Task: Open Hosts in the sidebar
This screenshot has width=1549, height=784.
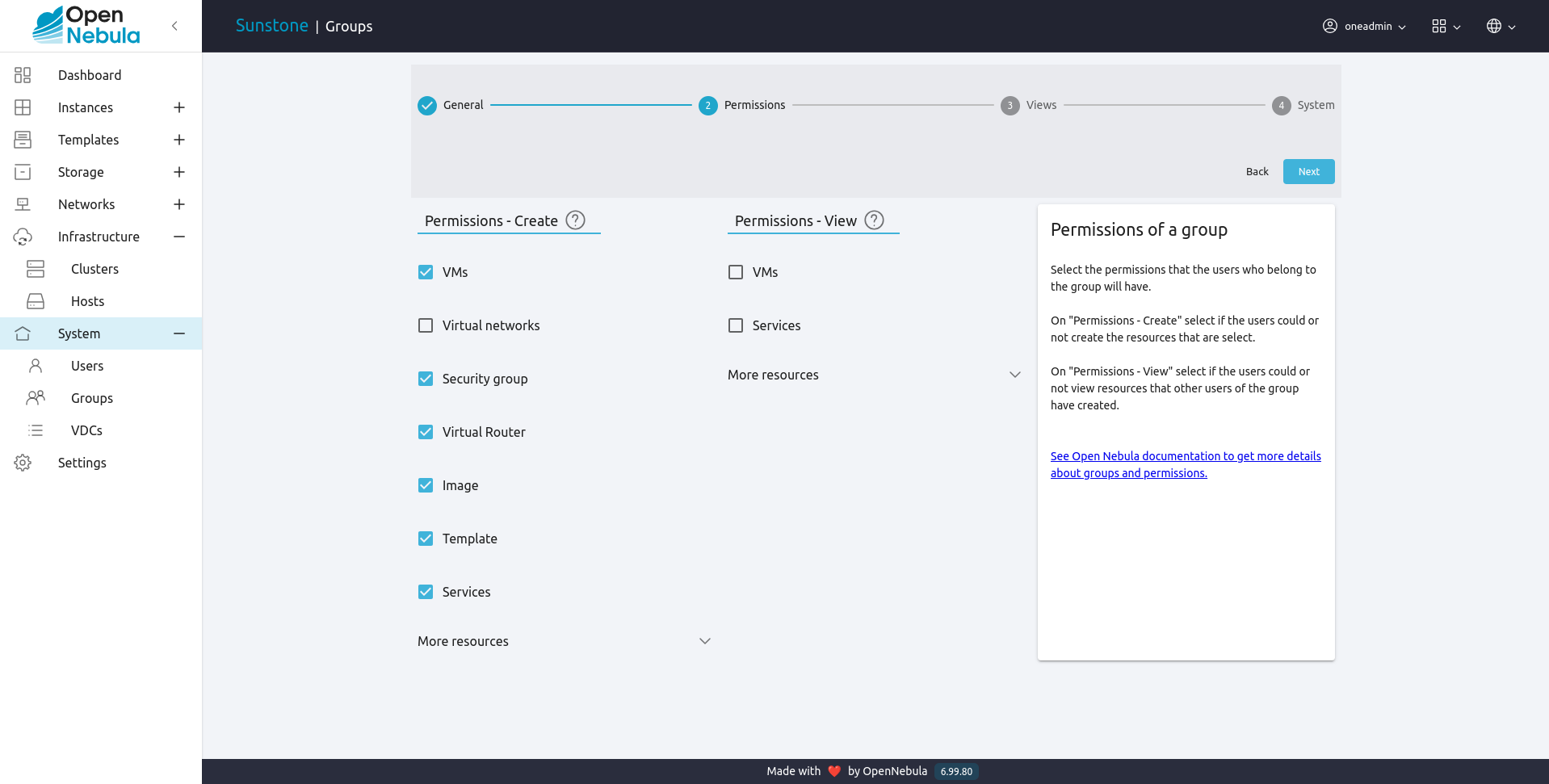Action: tap(101, 301)
